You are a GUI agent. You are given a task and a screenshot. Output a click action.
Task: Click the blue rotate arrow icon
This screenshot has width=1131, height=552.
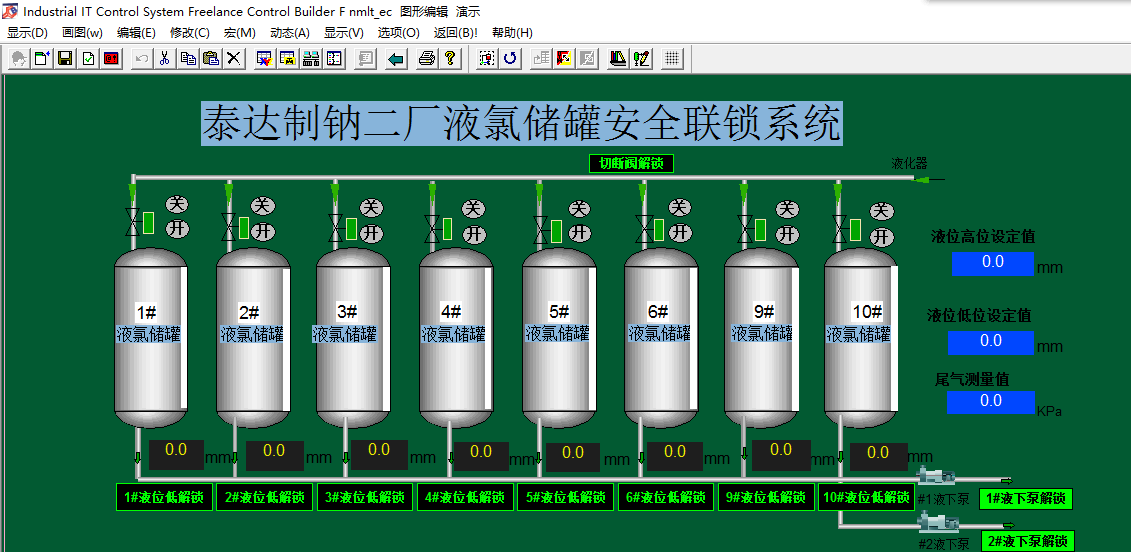click(x=510, y=59)
